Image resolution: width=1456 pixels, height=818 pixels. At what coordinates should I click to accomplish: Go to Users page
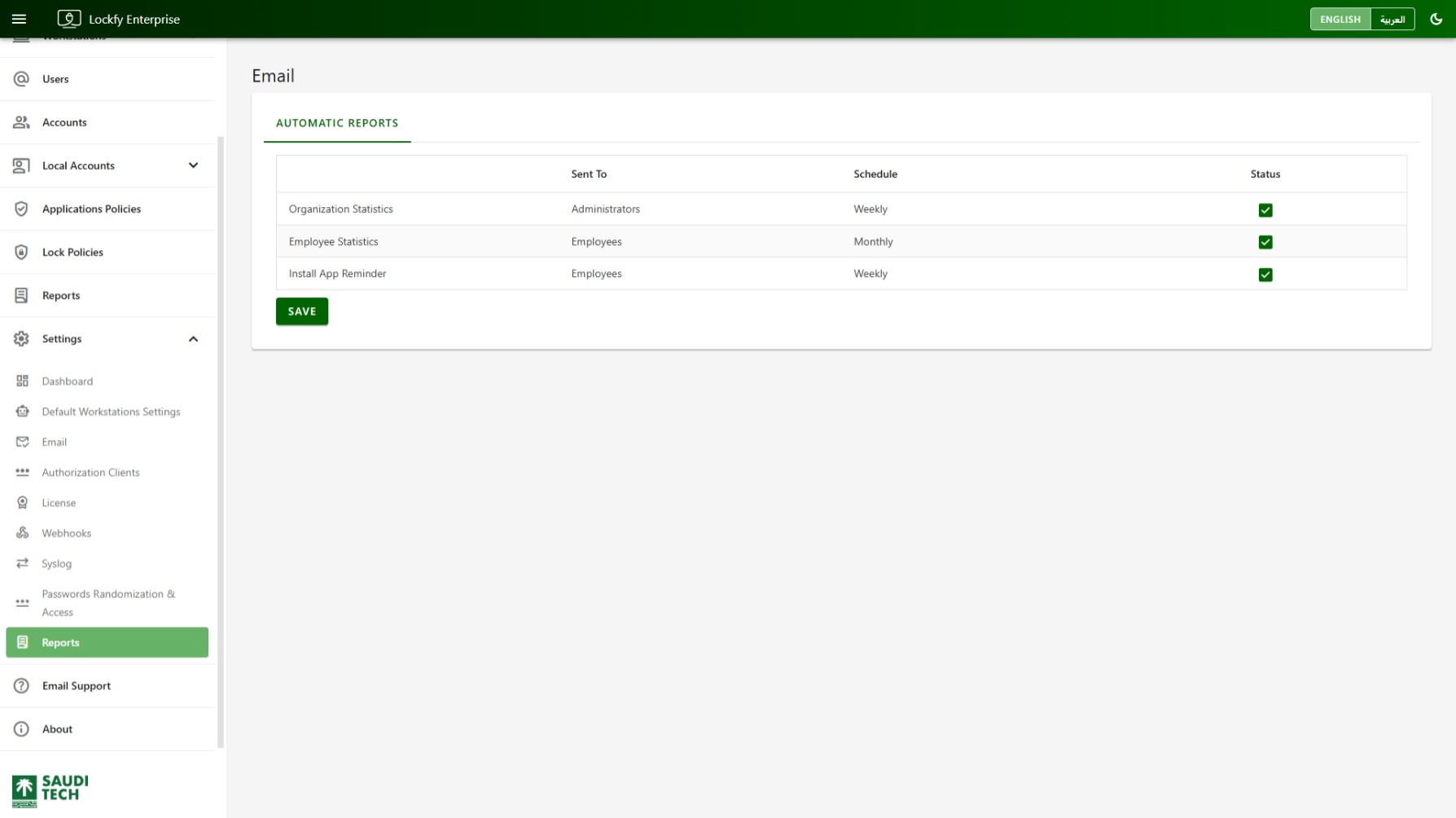(107, 79)
